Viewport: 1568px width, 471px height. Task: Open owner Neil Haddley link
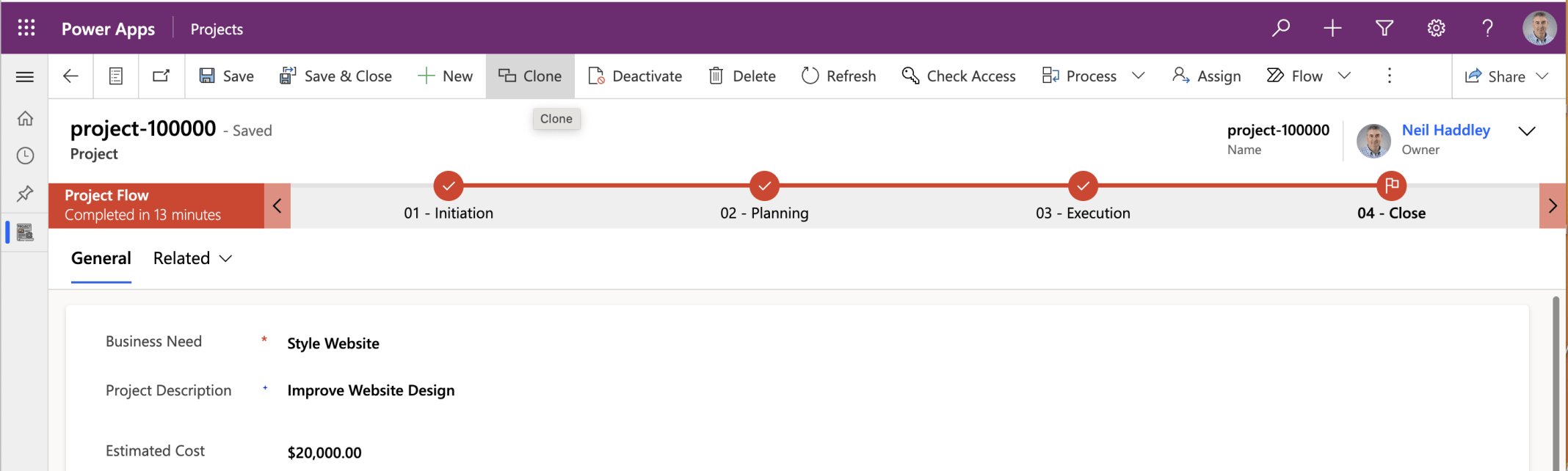(x=1445, y=130)
